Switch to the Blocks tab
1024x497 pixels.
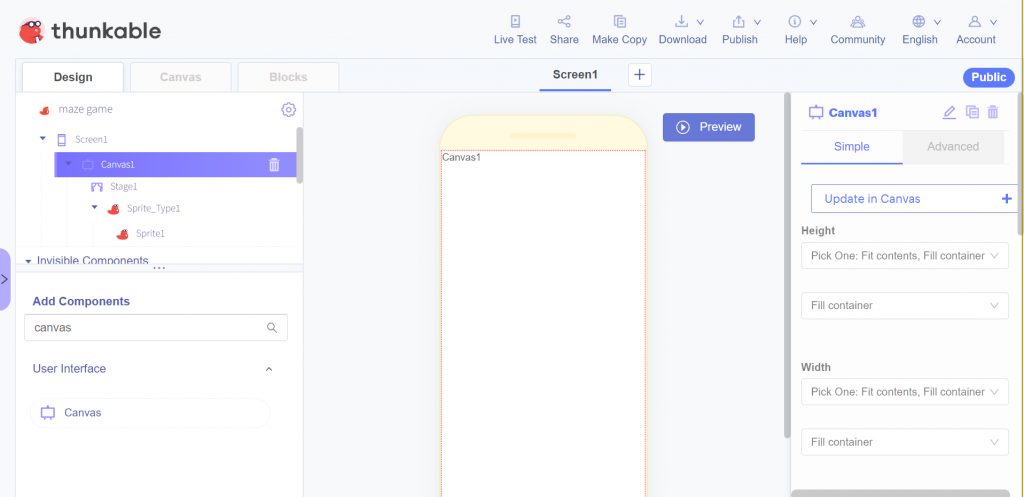tap(288, 77)
